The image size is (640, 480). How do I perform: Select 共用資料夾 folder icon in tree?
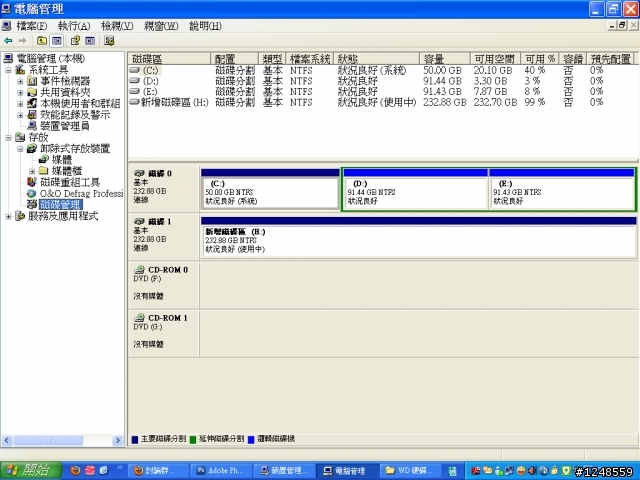(x=32, y=92)
